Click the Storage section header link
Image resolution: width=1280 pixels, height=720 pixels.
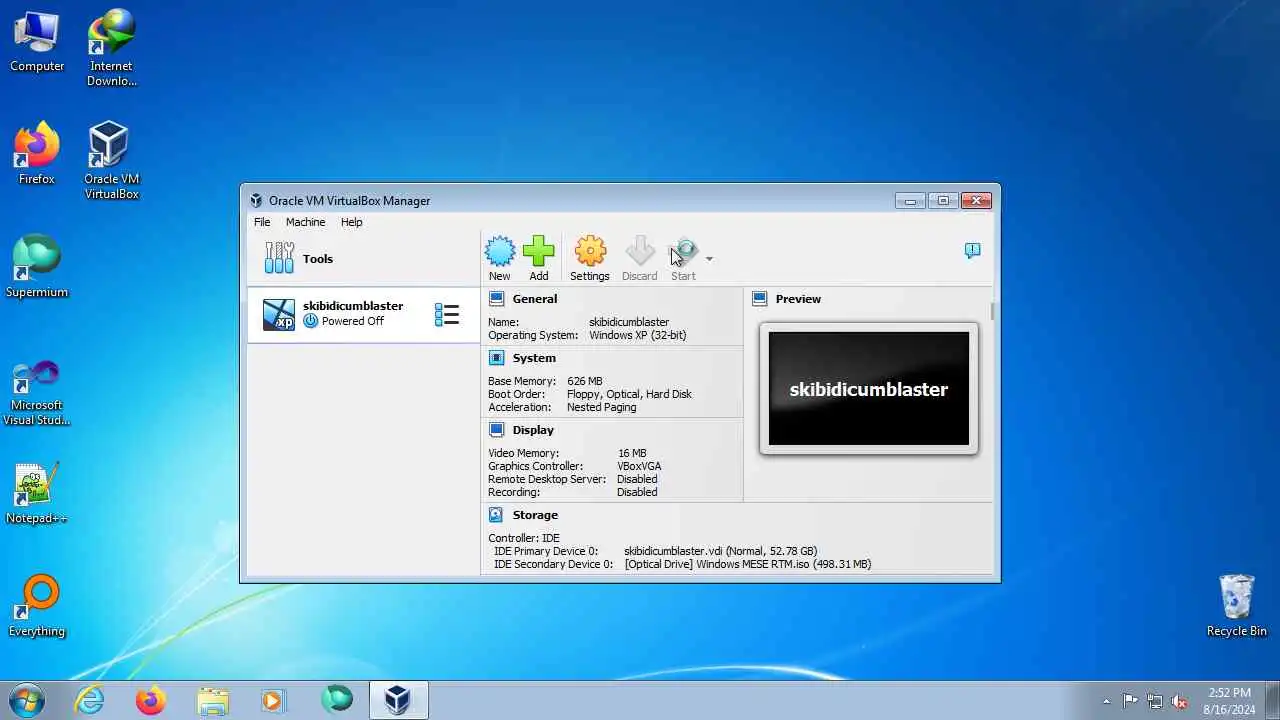(535, 515)
